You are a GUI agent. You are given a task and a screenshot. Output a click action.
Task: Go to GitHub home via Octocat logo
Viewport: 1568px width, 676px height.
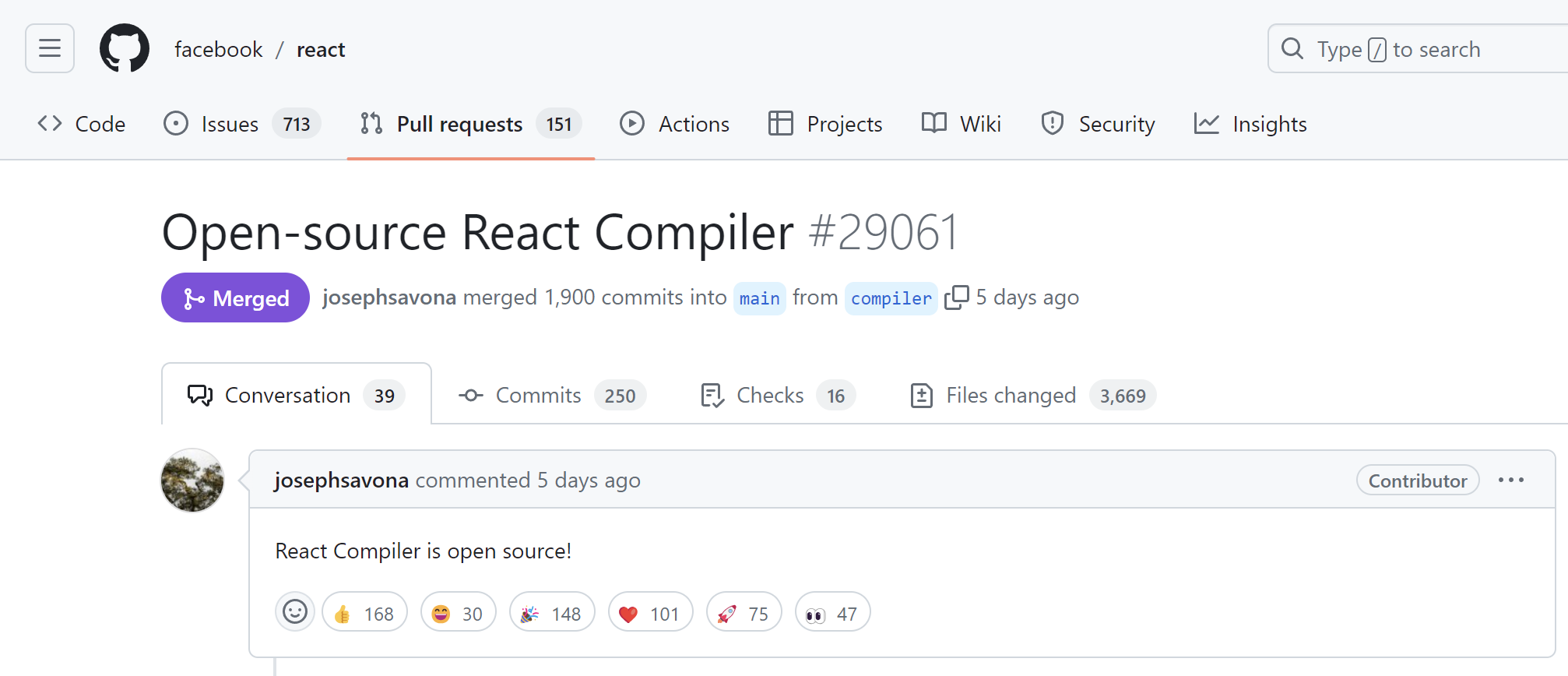125,48
